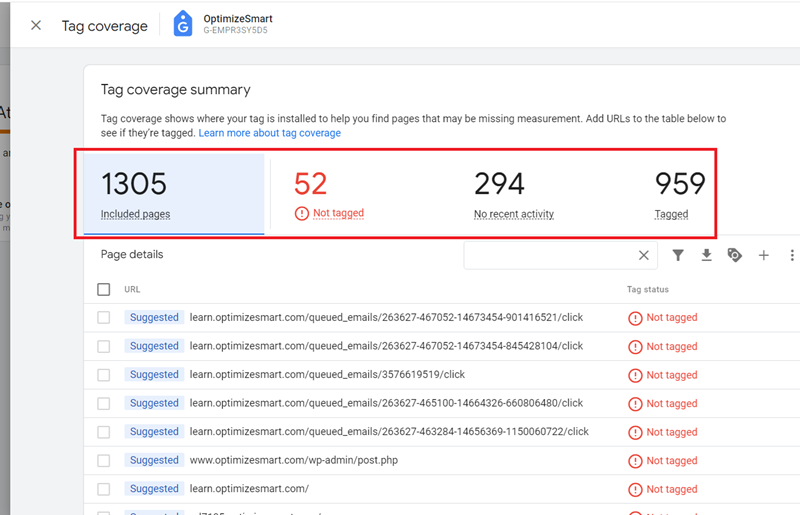Click the URL ending 845428104/click
This screenshot has height=515, width=800.
click(x=386, y=346)
